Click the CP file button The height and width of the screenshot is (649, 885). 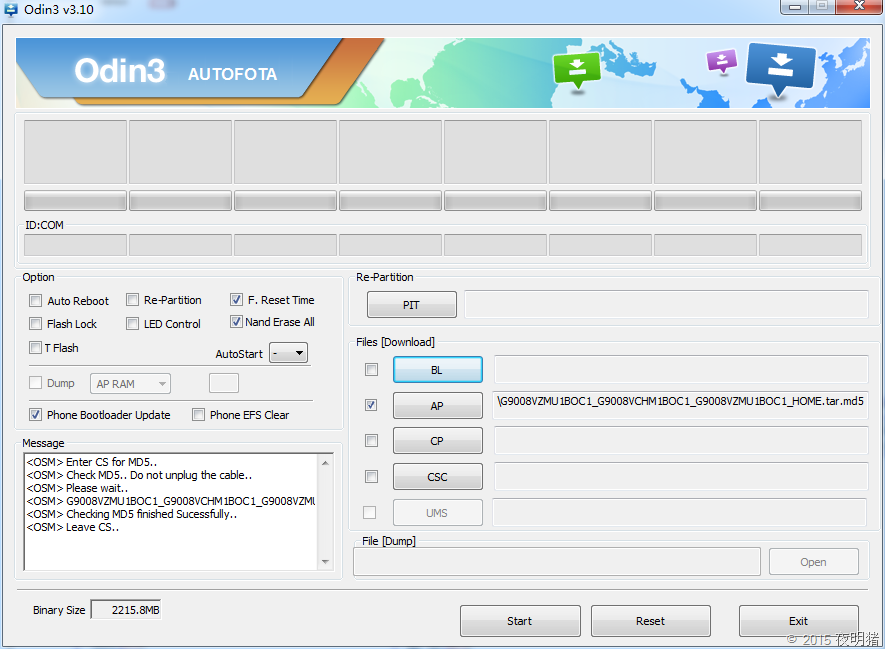point(437,441)
